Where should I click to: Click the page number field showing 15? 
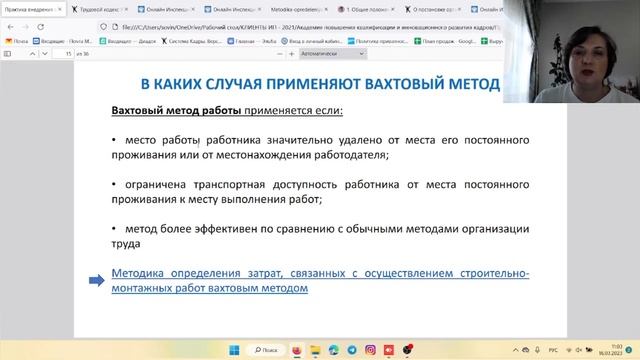pyautogui.click(x=64, y=53)
